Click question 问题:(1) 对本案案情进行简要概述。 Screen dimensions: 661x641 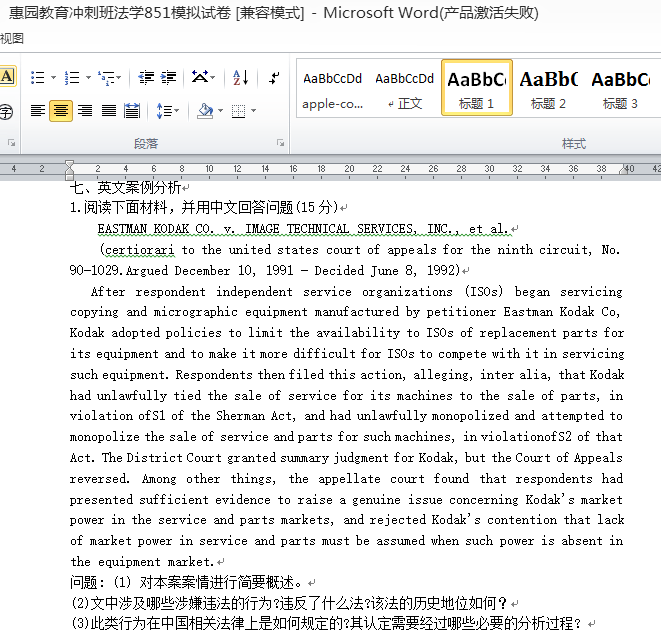186,583
